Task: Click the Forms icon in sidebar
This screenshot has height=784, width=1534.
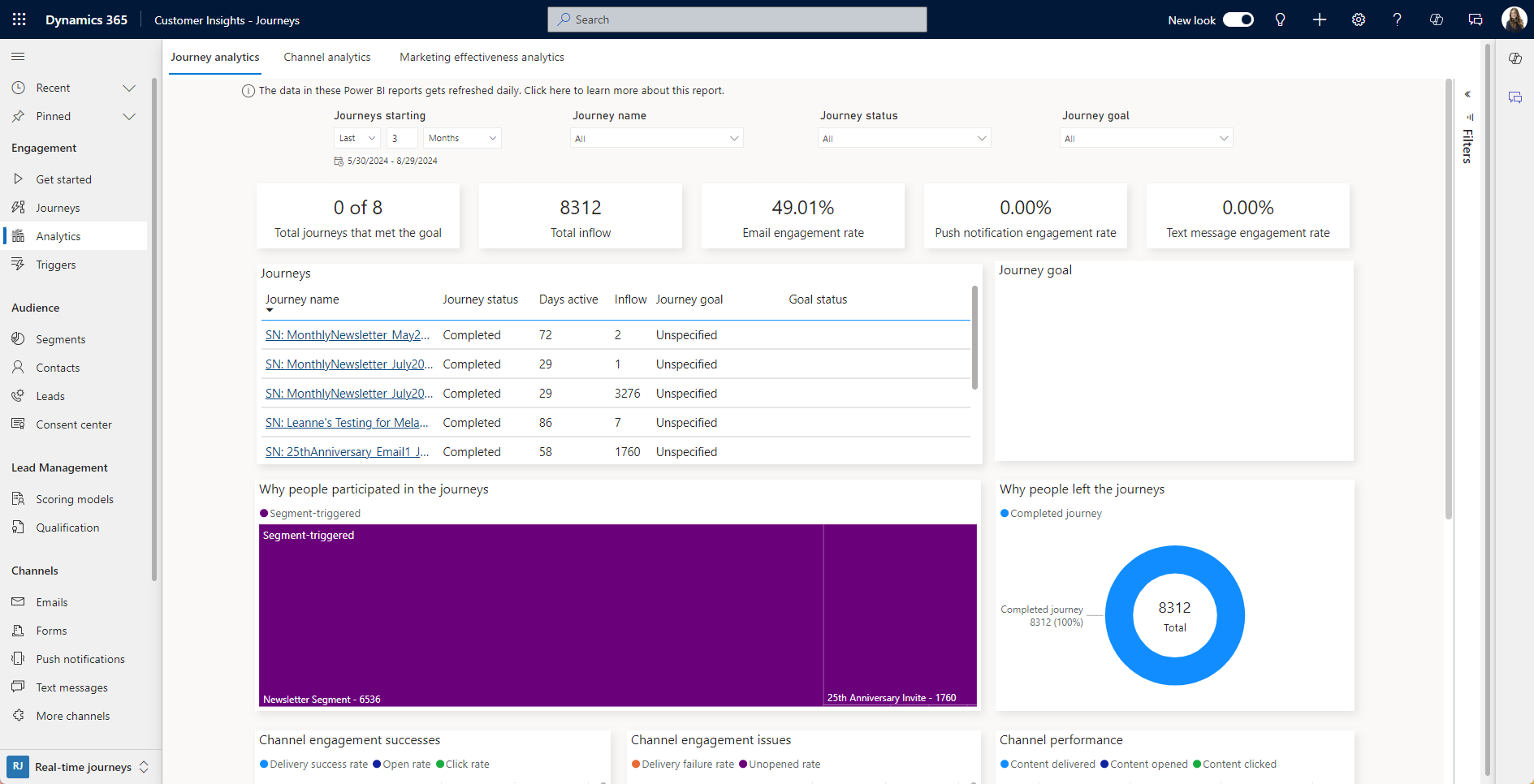Action: (18, 630)
